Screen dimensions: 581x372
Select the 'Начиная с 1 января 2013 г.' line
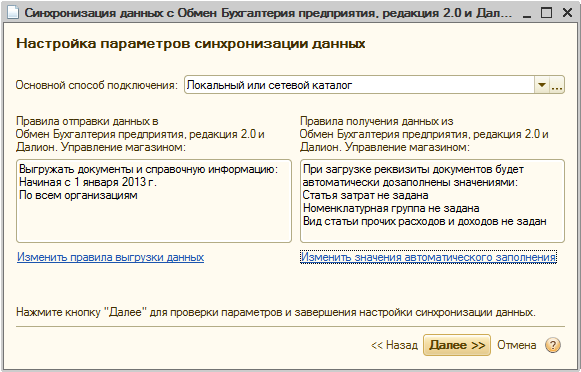[88, 182]
